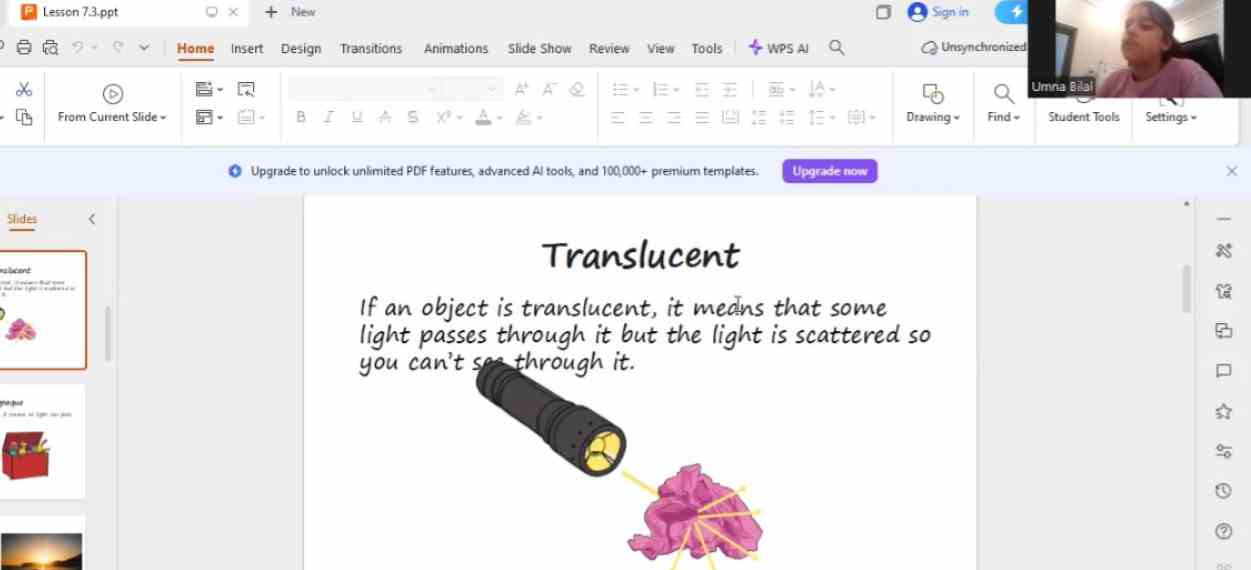
Task: Open the comment bubble icon in right sidebar
Action: pos(1223,371)
